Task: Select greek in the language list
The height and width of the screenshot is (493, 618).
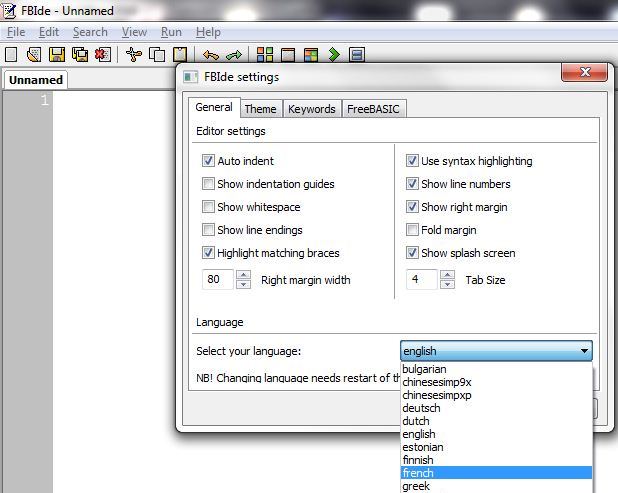Action: pyautogui.click(x=496, y=486)
